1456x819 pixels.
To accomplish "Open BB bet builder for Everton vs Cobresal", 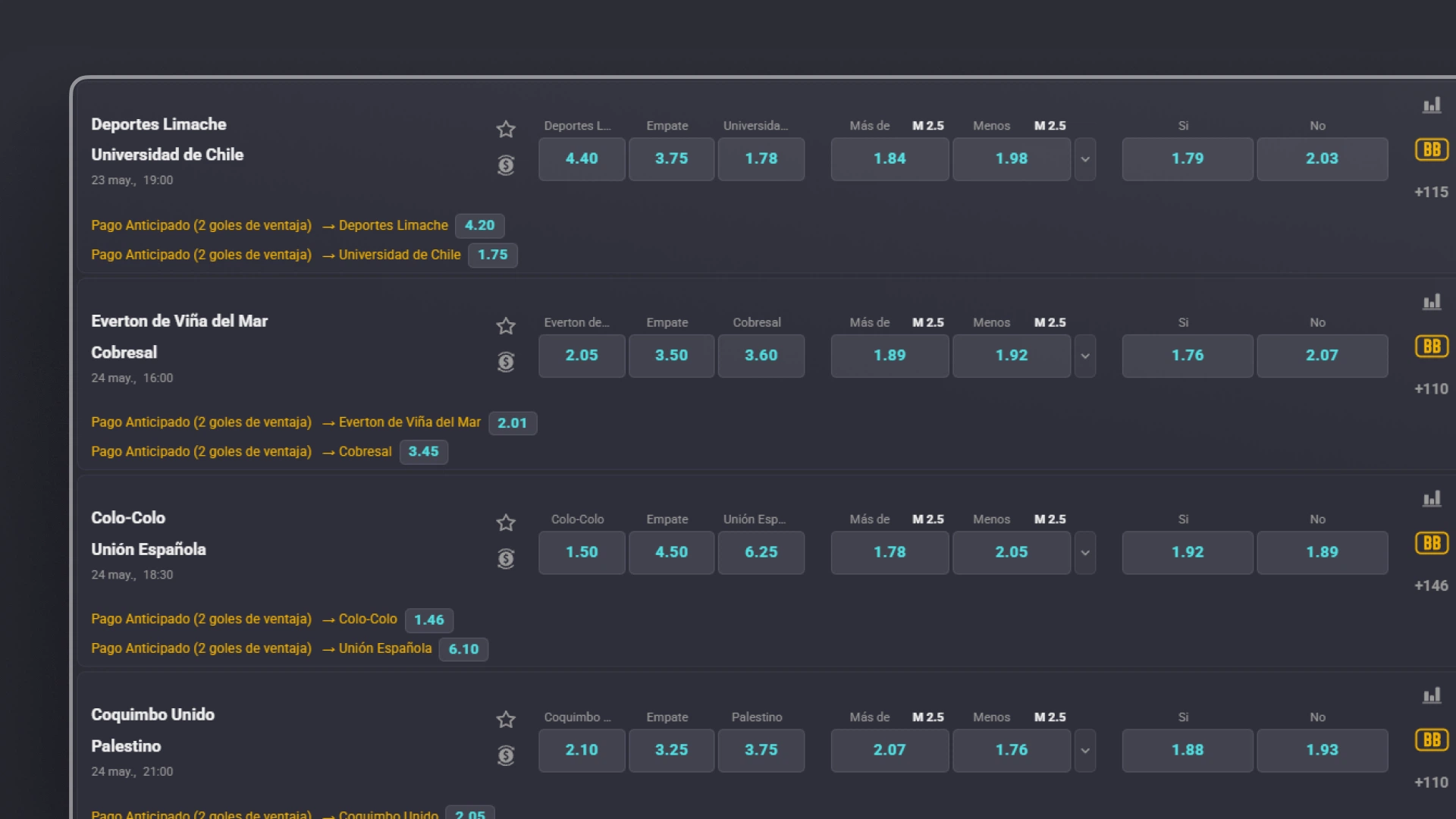I will (x=1432, y=347).
